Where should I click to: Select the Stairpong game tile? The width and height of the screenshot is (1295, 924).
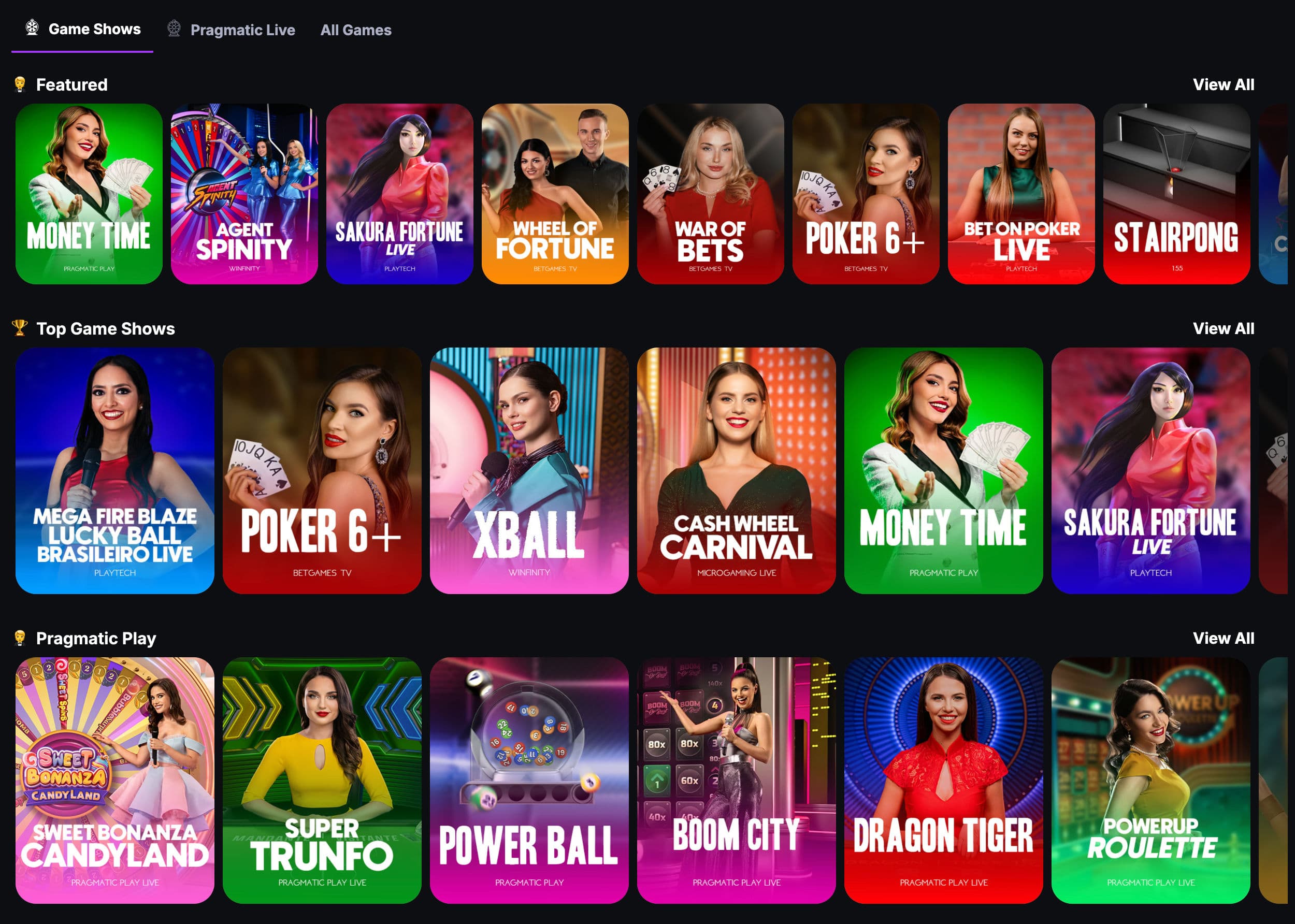1176,193
